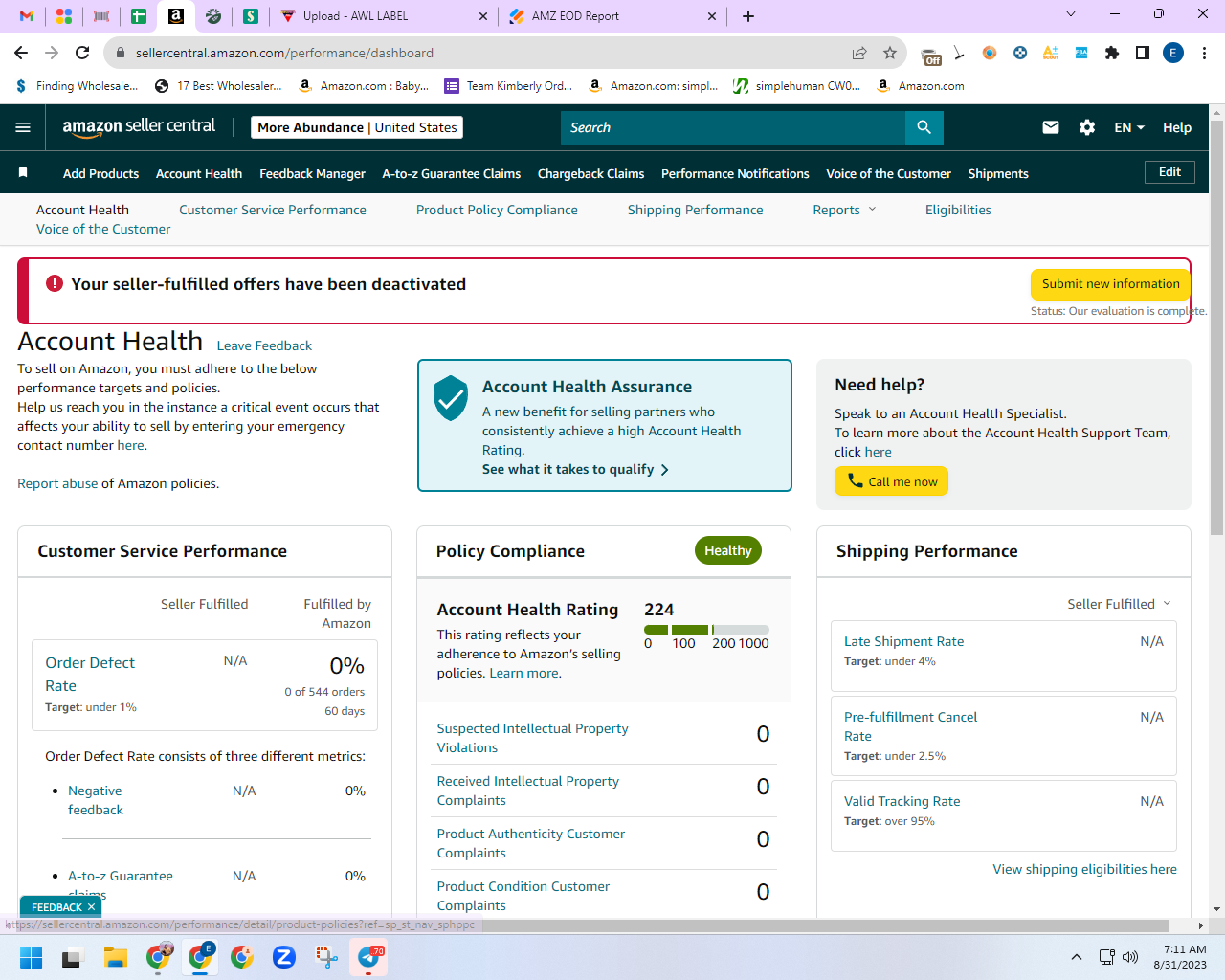Click the share page icon in address bar
The width and height of the screenshot is (1225, 980).
(859, 53)
